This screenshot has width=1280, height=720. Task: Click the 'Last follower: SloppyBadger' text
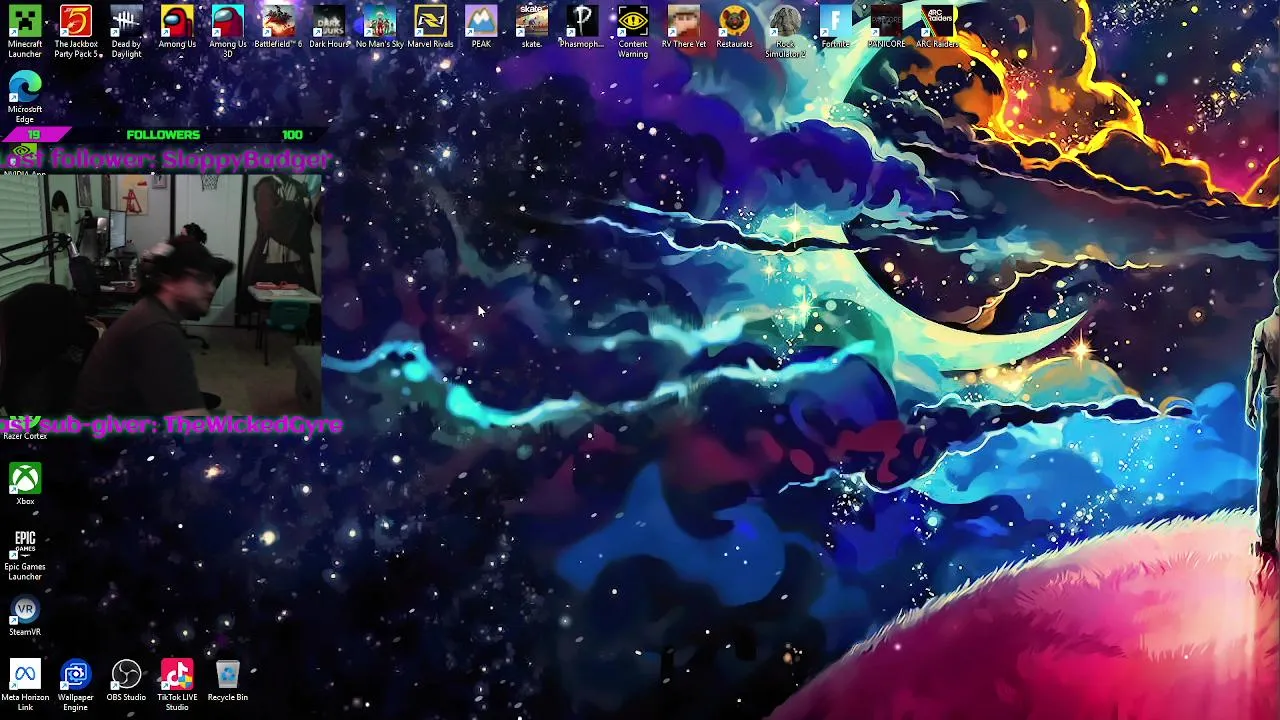coord(165,159)
